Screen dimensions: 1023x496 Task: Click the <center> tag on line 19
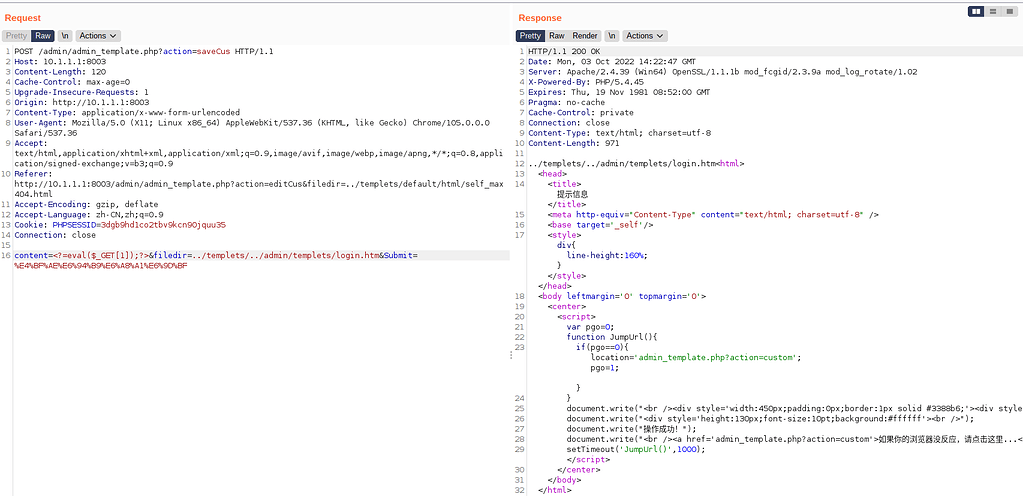(x=566, y=306)
